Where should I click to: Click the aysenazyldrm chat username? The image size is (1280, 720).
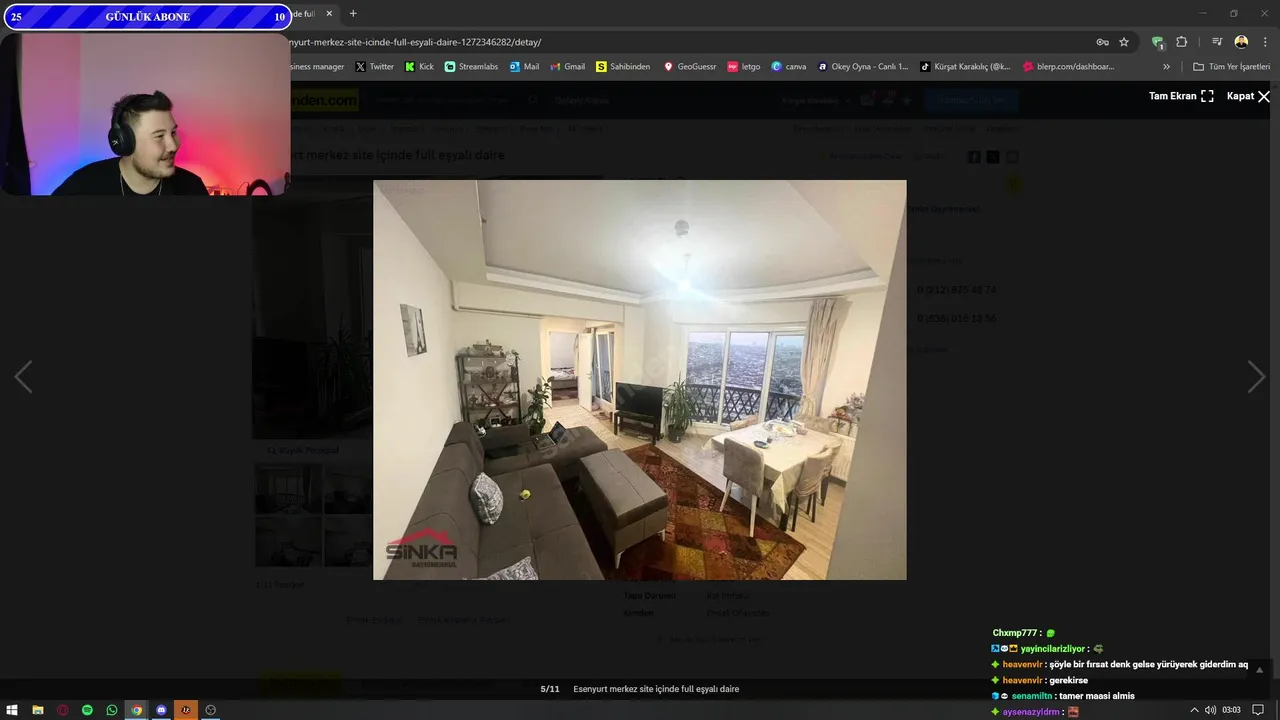[1030, 712]
